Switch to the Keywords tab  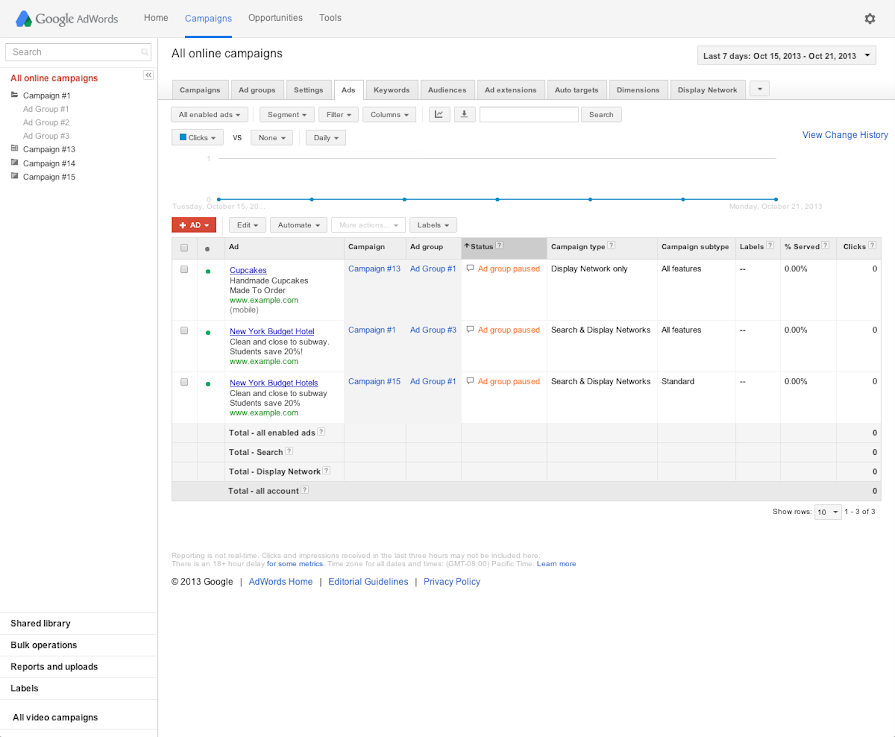[391, 90]
